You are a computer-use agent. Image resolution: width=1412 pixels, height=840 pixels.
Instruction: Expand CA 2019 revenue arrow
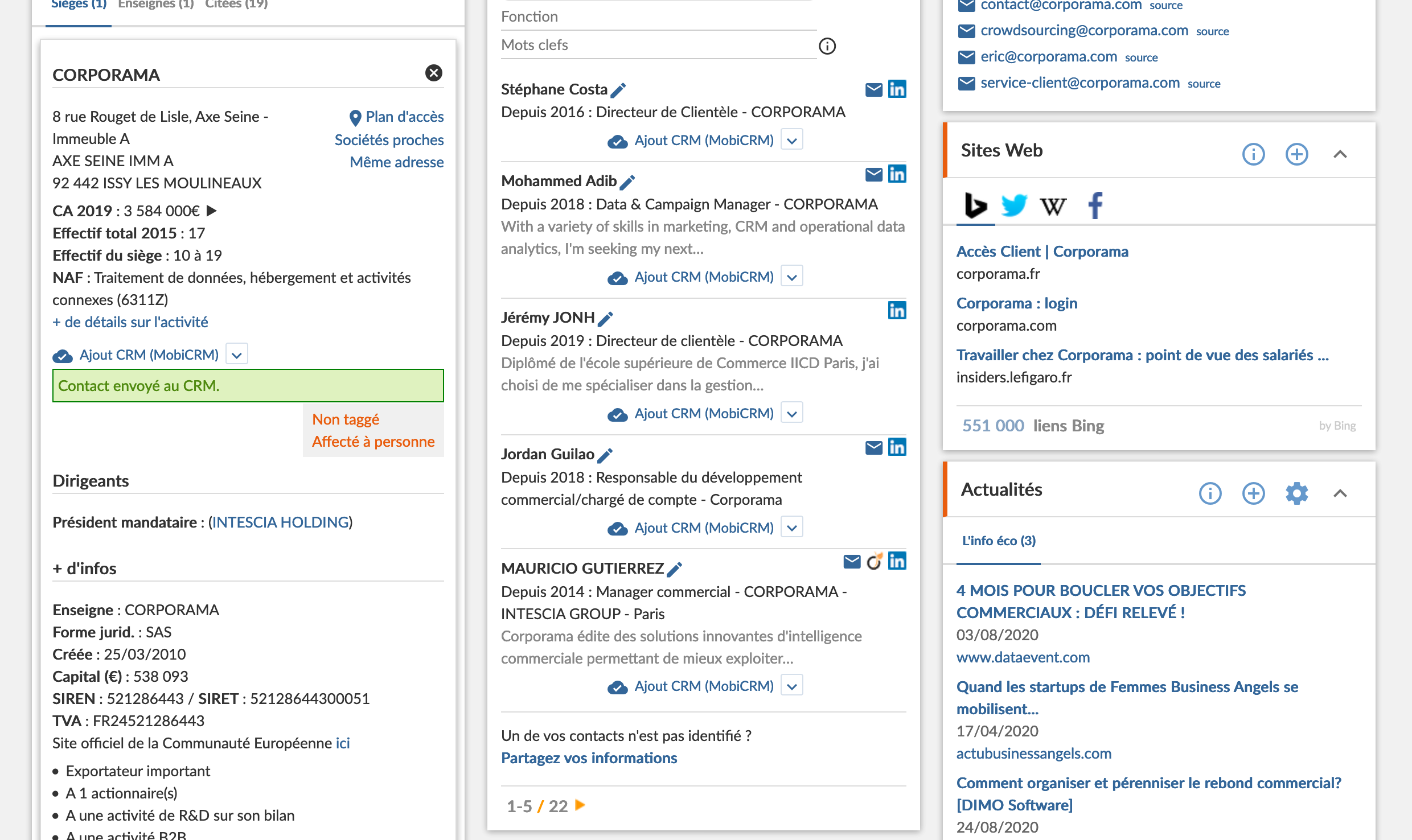(x=212, y=211)
